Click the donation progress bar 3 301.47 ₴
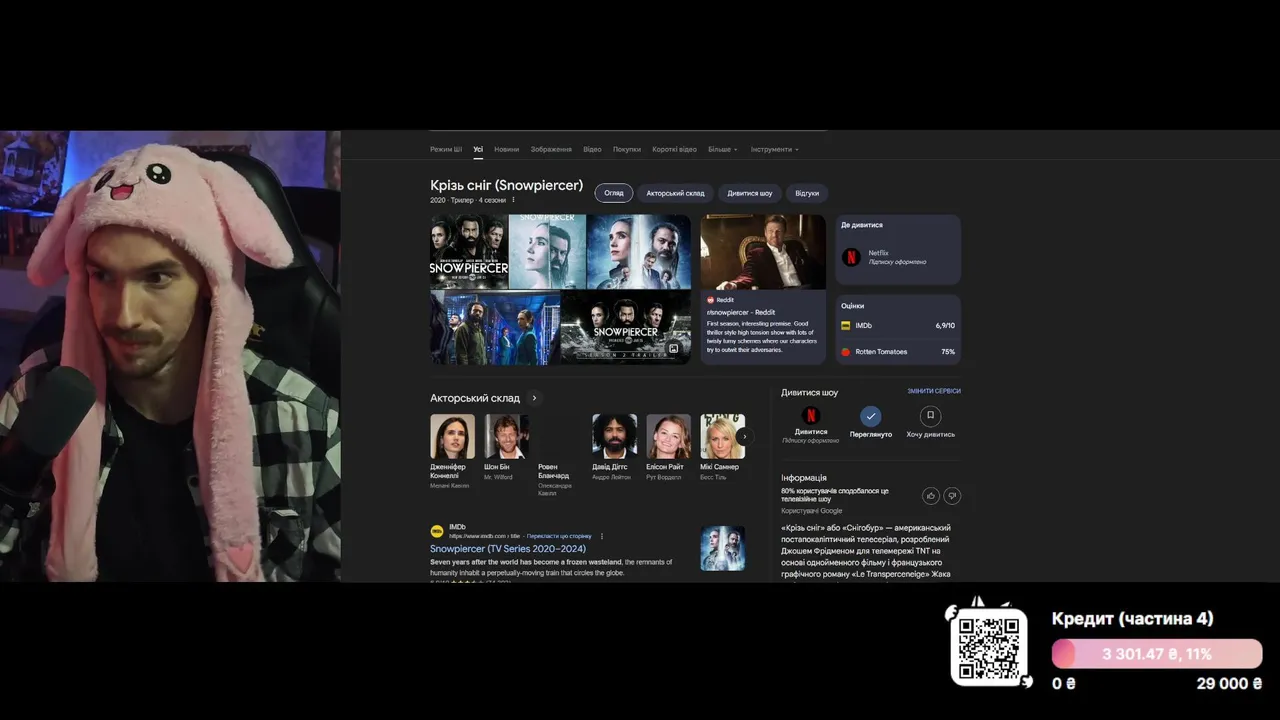The image size is (1280, 720). 1157,654
